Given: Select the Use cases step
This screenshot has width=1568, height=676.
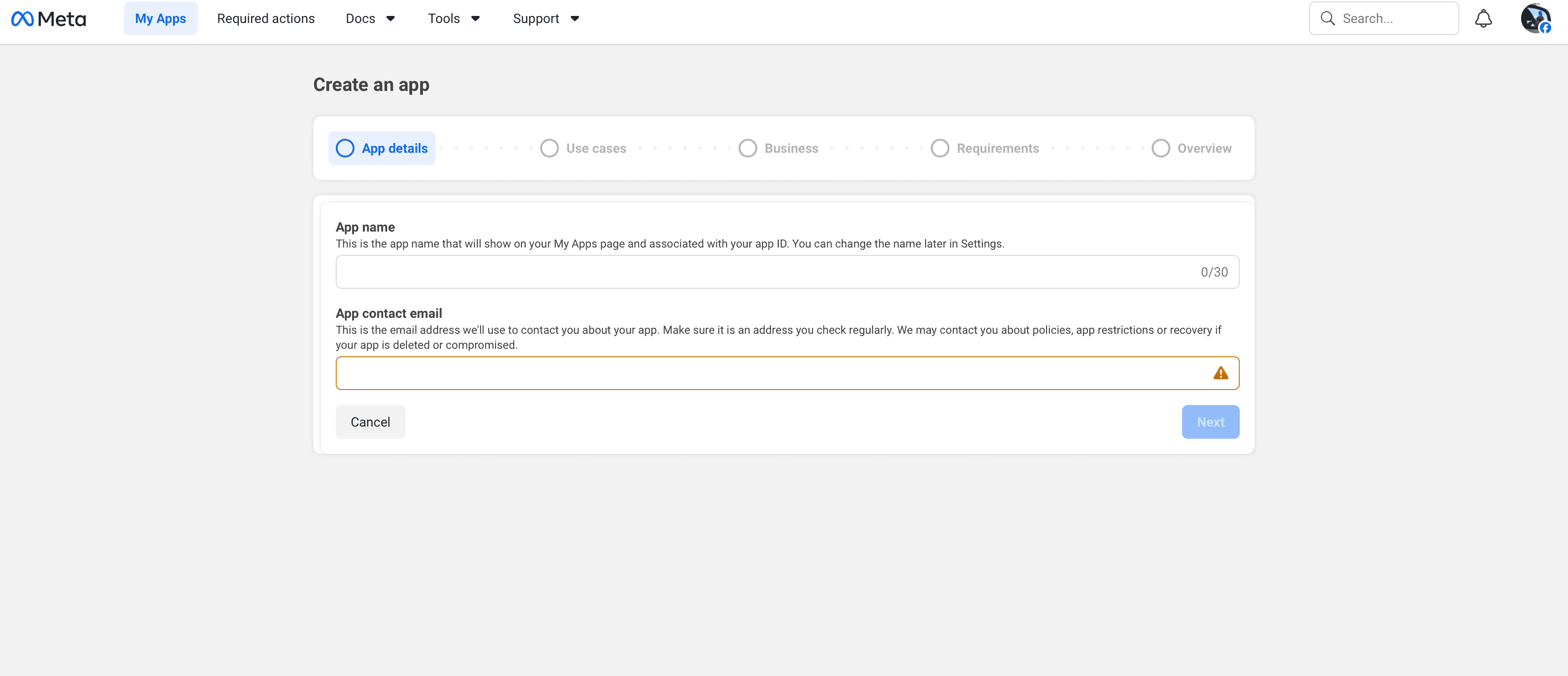Looking at the screenshot, I should pos(550,148).
